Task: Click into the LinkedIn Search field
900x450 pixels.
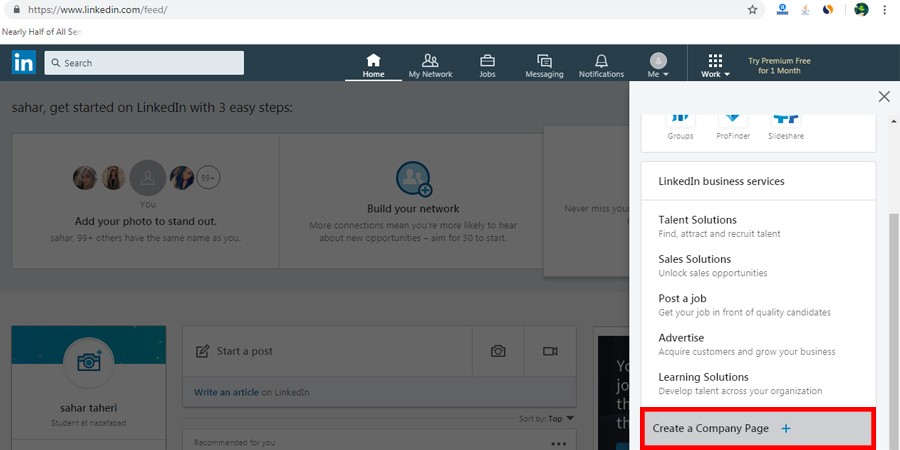Action: [144, 63]
